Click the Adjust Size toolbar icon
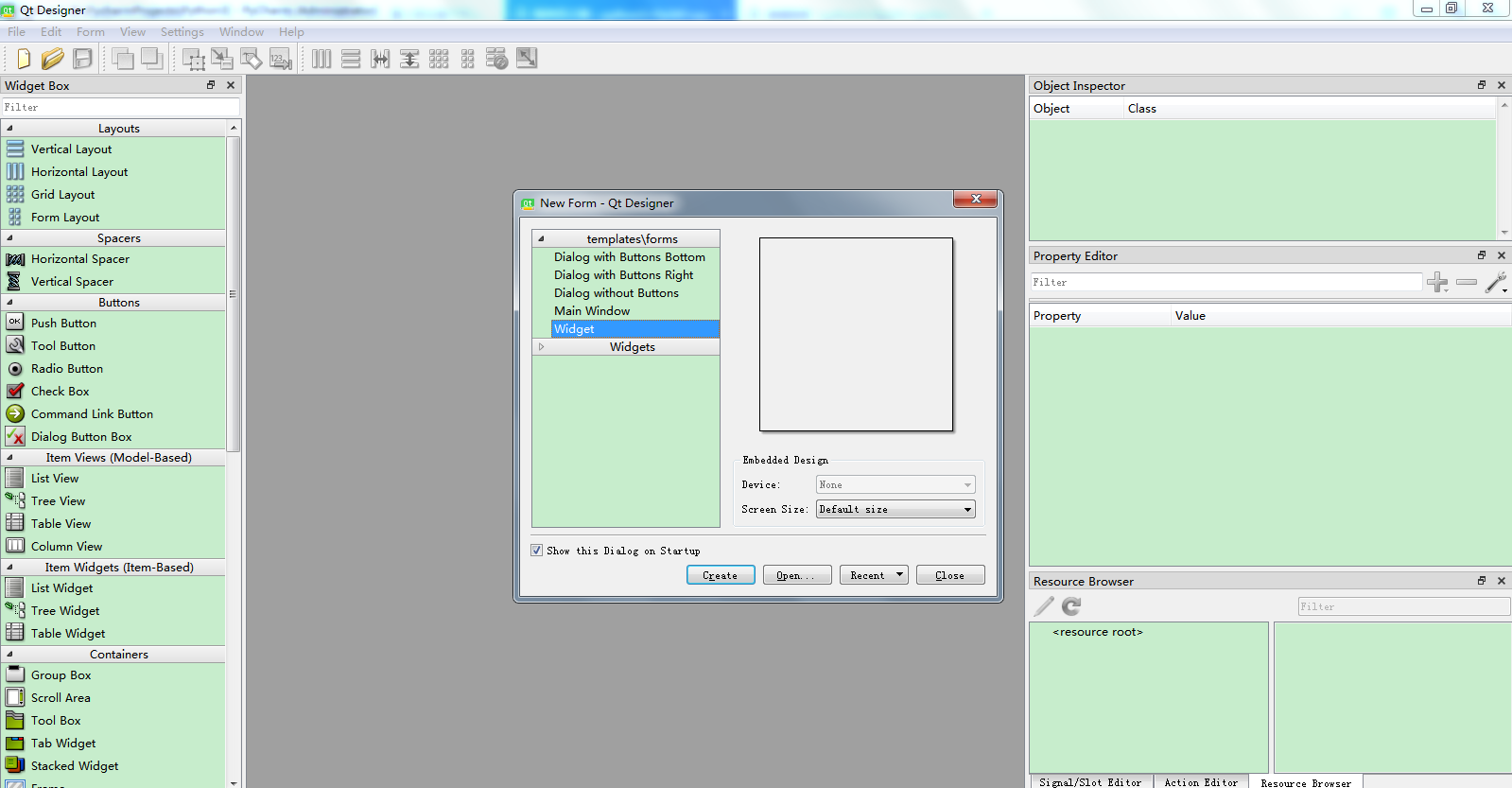Viewport: 1512px width, 788px height. tap(527, 59)
